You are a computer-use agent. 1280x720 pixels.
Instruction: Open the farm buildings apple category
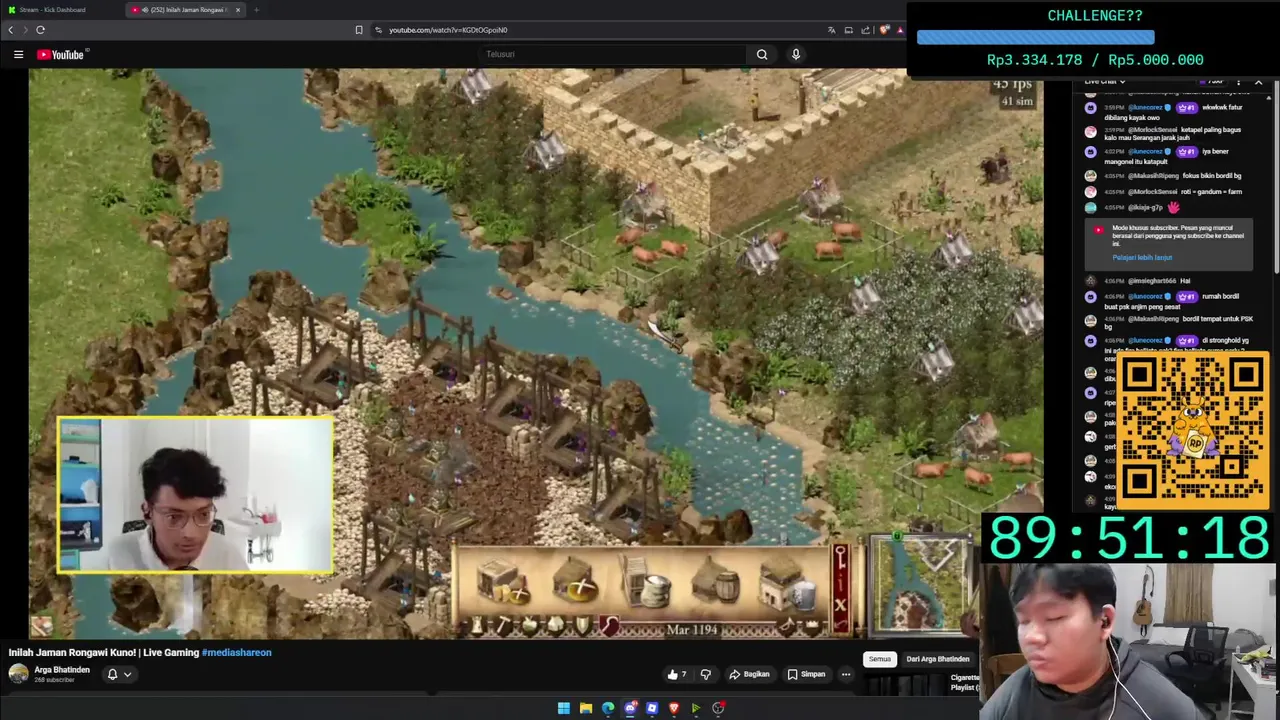pyautogui.click(x=530, y=625)
